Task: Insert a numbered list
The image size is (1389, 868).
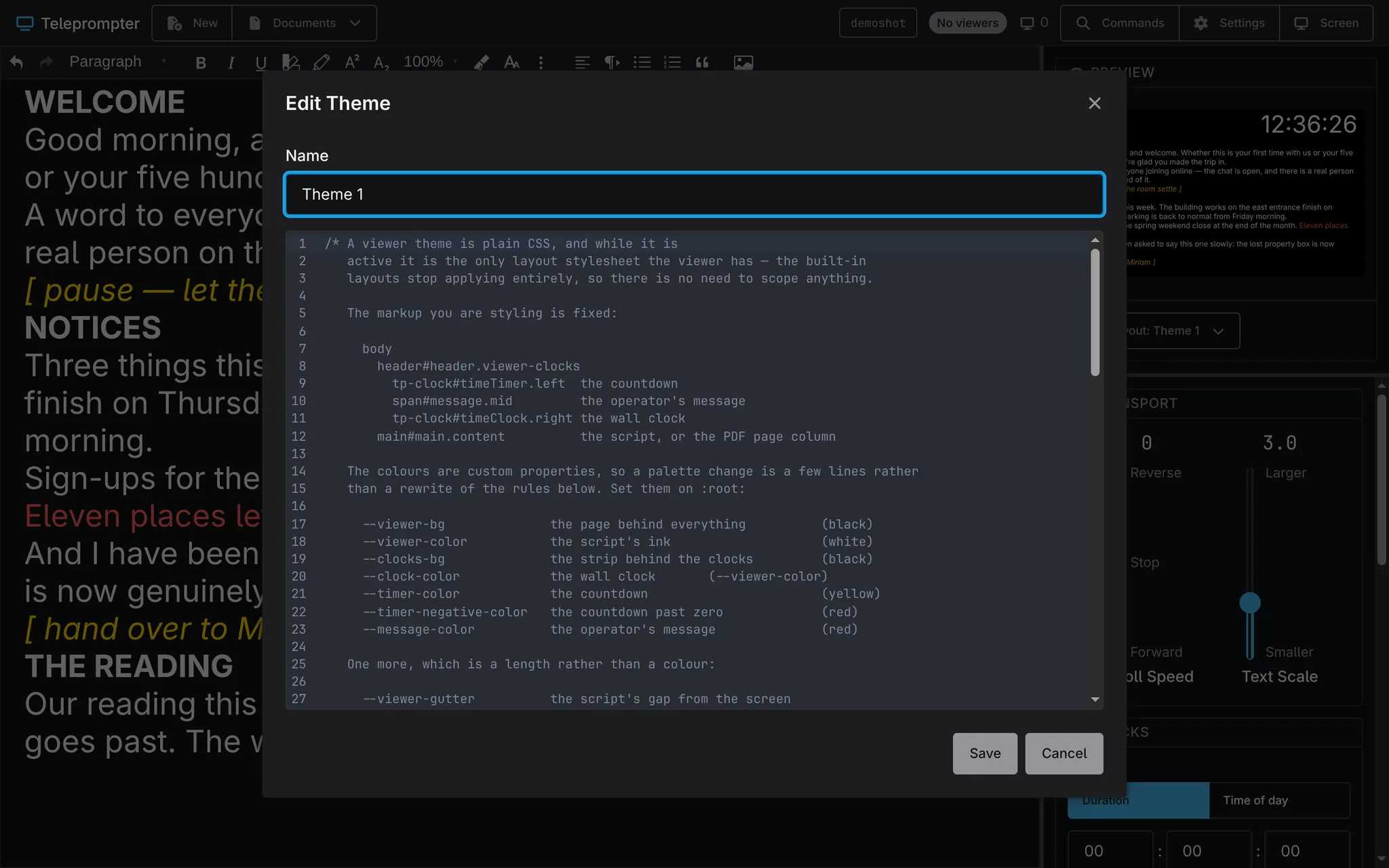Action: [672, 62]
